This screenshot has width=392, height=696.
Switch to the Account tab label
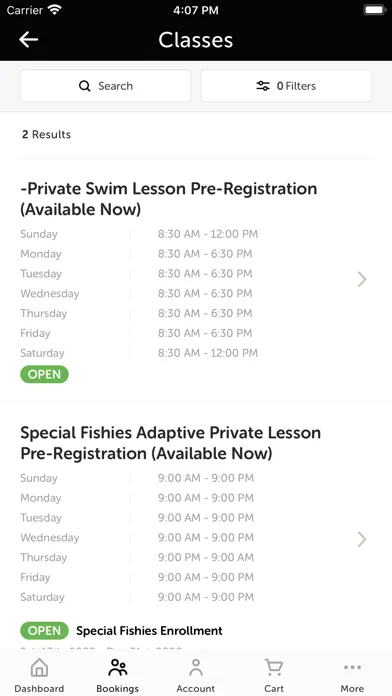click(196, 688)
